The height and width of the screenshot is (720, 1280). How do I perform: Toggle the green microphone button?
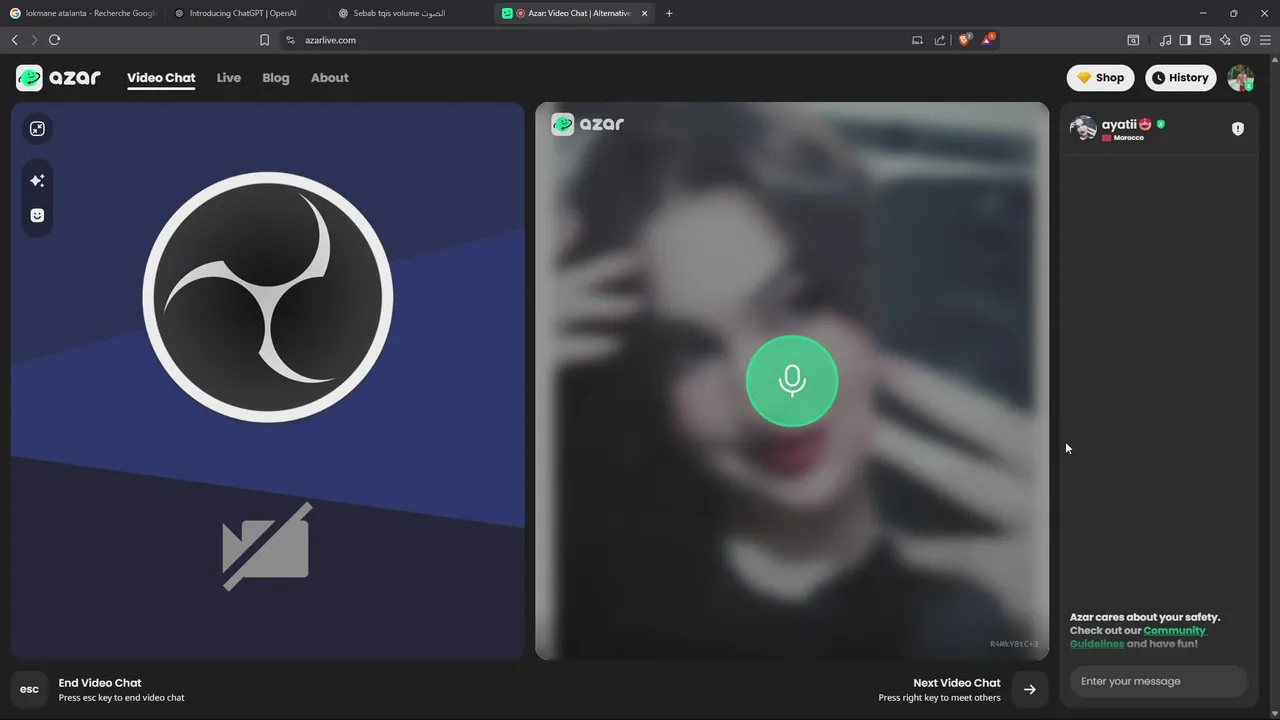point(792,381)
